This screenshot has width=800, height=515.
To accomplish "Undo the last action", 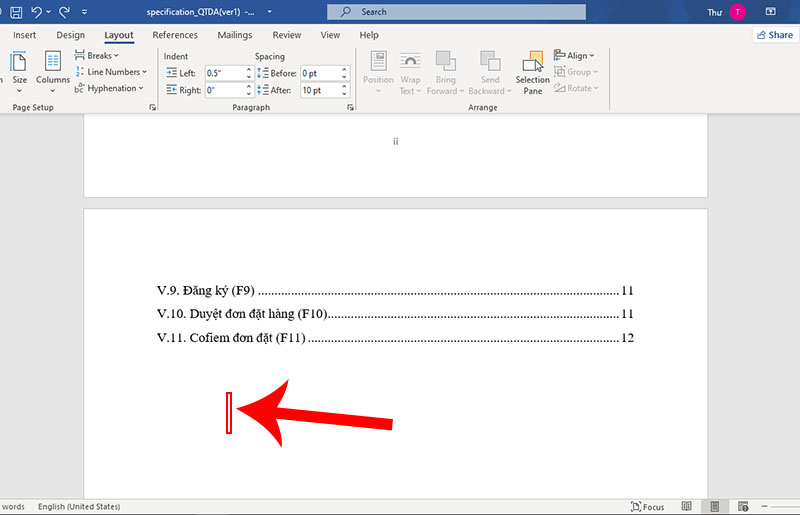I will click(x=36, y=12).
